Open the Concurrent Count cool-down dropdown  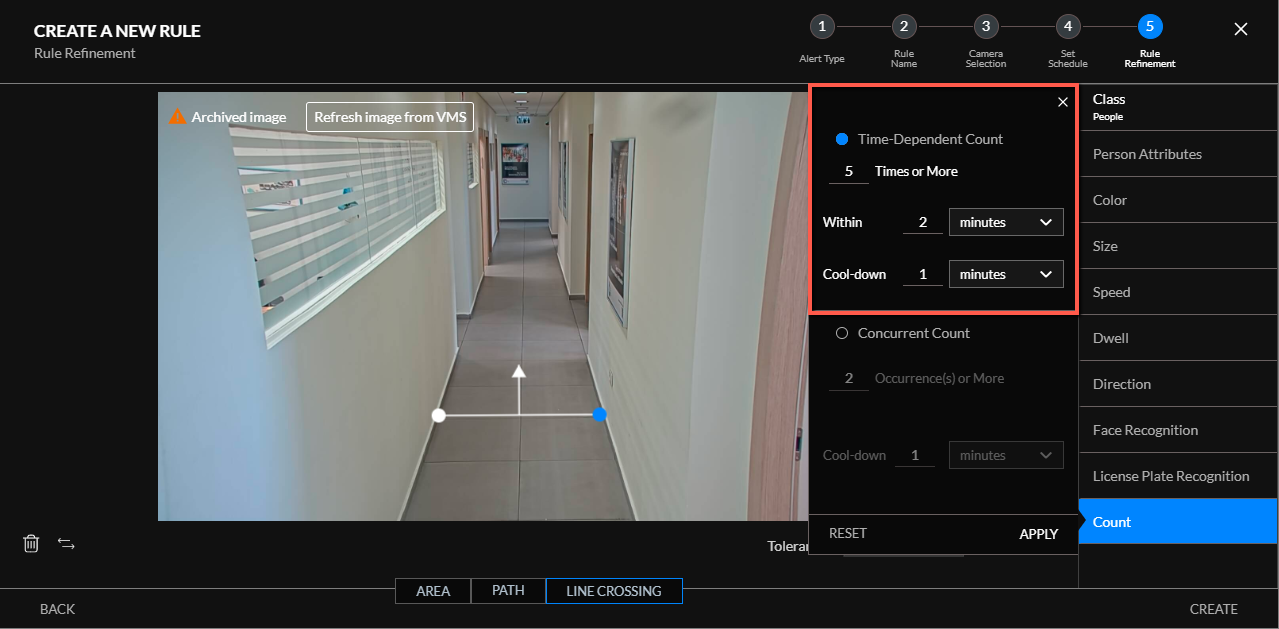(x=1006, y=455)
